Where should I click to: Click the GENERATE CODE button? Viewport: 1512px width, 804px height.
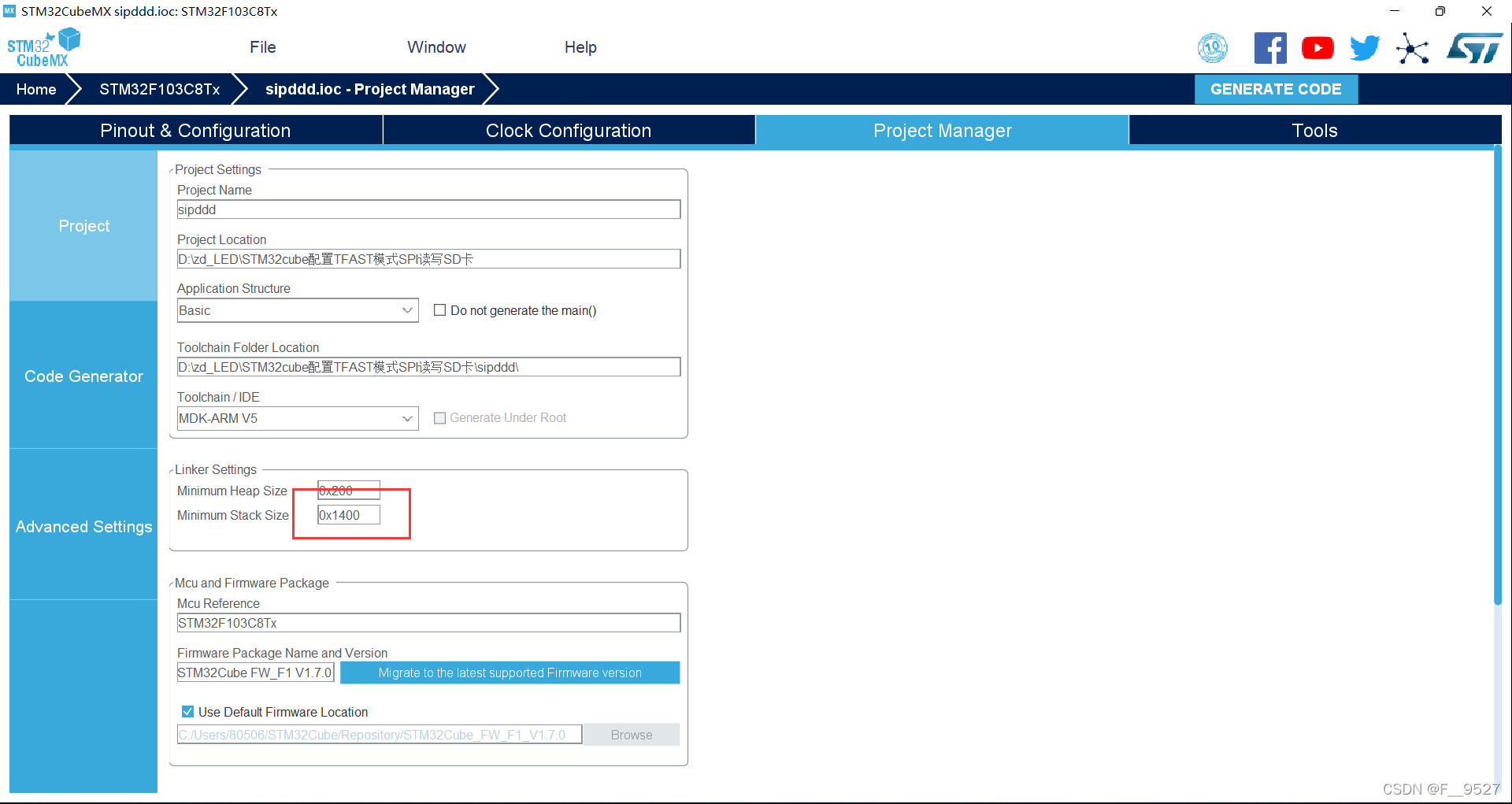click(x=1276, y=89)
